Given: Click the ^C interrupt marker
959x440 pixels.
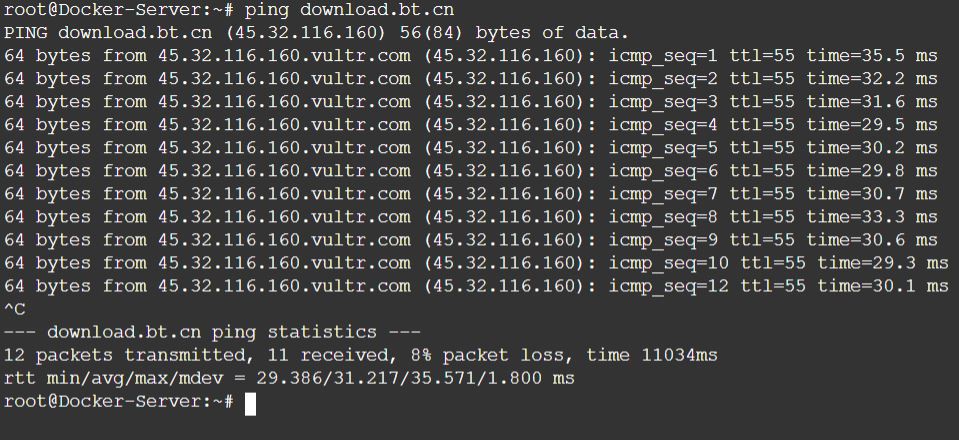Looking at the screenshot, I should click(15, 308).
